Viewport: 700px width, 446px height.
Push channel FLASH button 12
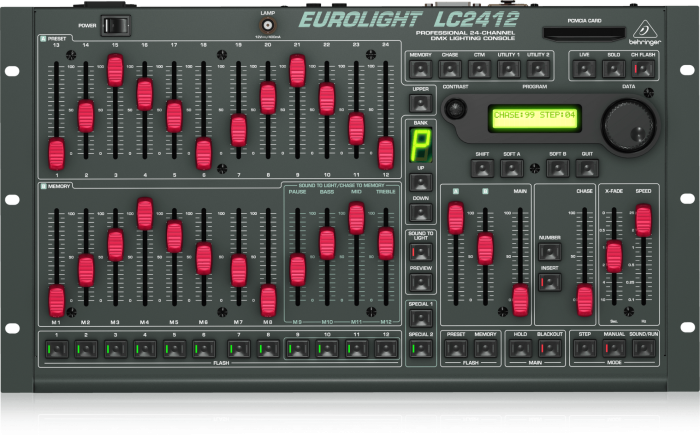tap(386, 349)
